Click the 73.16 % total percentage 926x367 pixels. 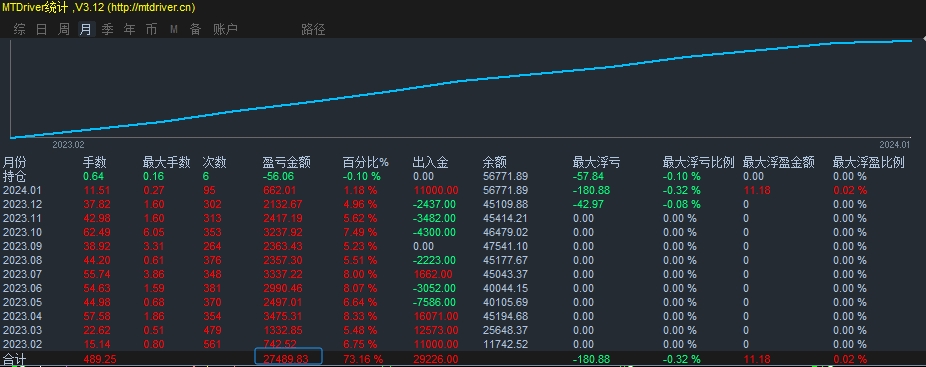point(363,359)
